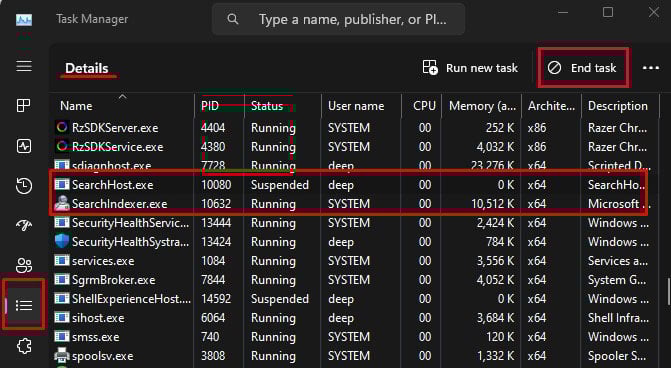Viewport: 671px width, 368px height.
Task: Click the Suspended status of ShellExperienceHost
Action: click(279, 299)
